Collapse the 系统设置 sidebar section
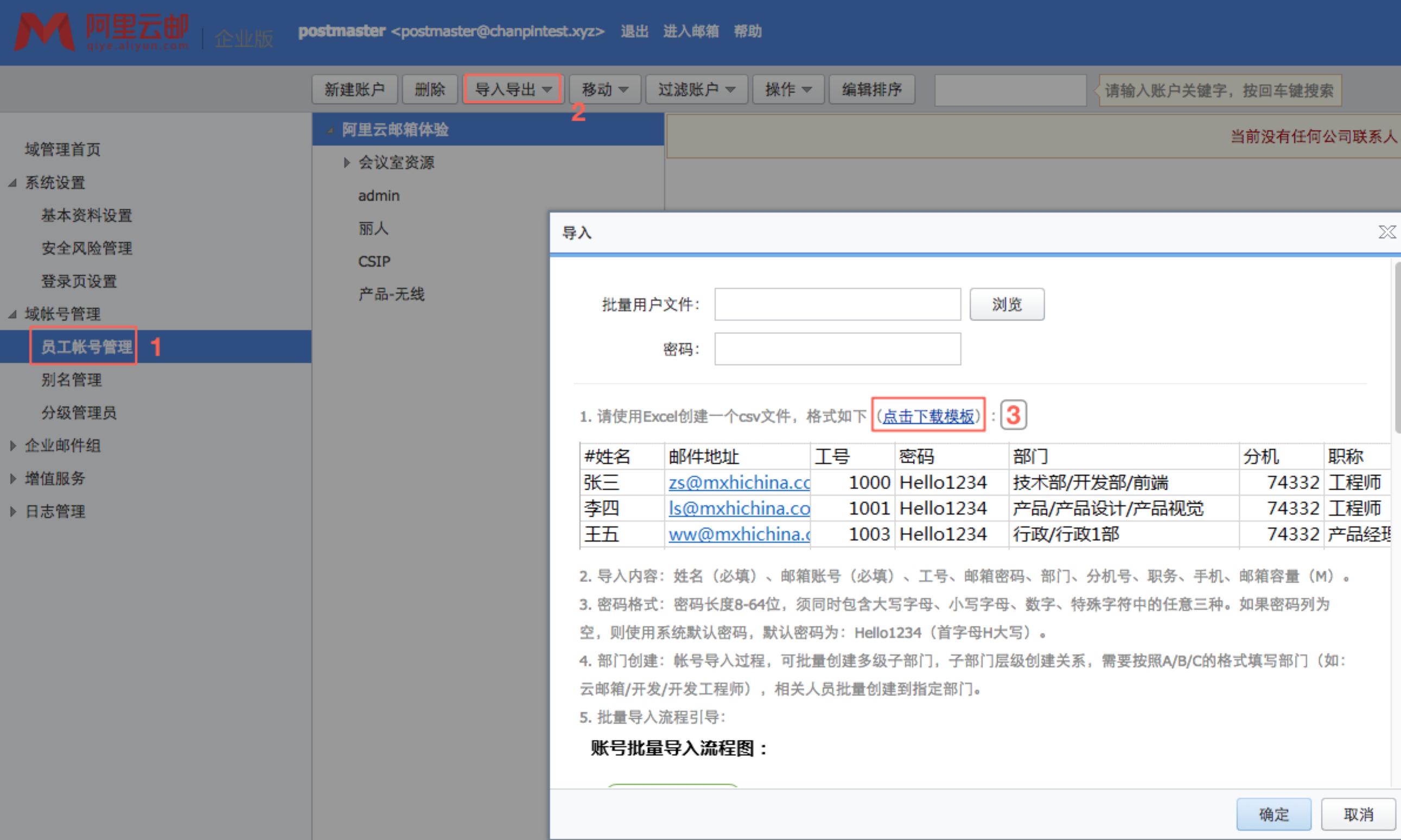 11,183
